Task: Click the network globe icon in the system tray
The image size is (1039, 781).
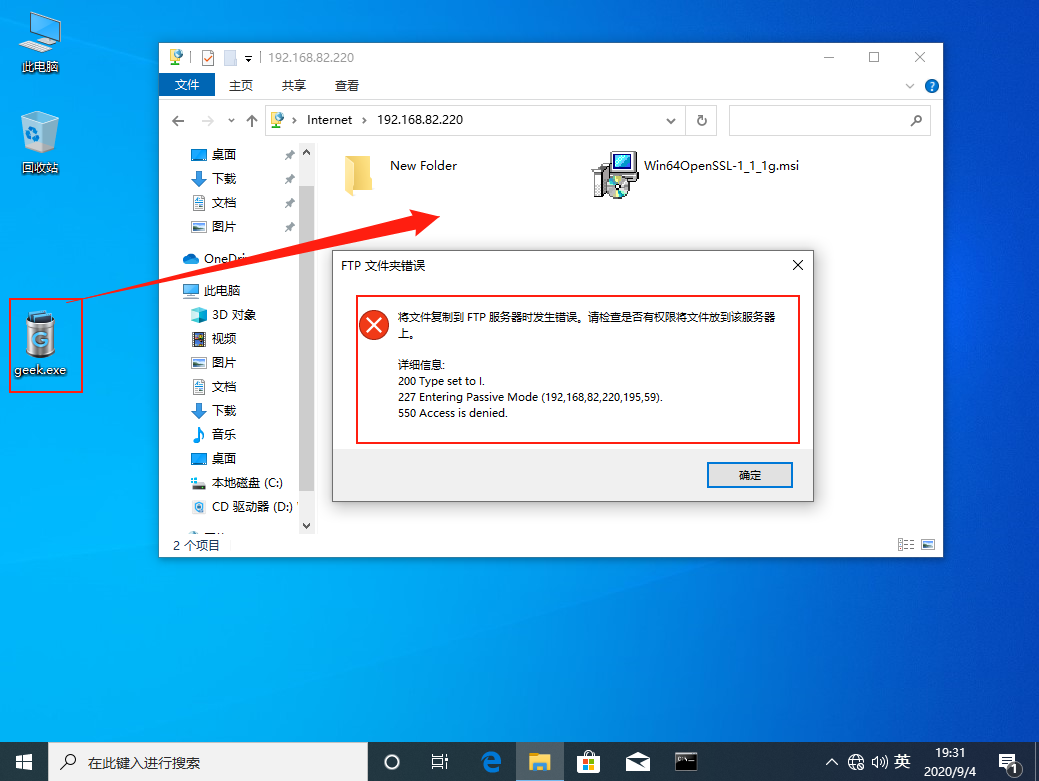Action: click(856, 762)
